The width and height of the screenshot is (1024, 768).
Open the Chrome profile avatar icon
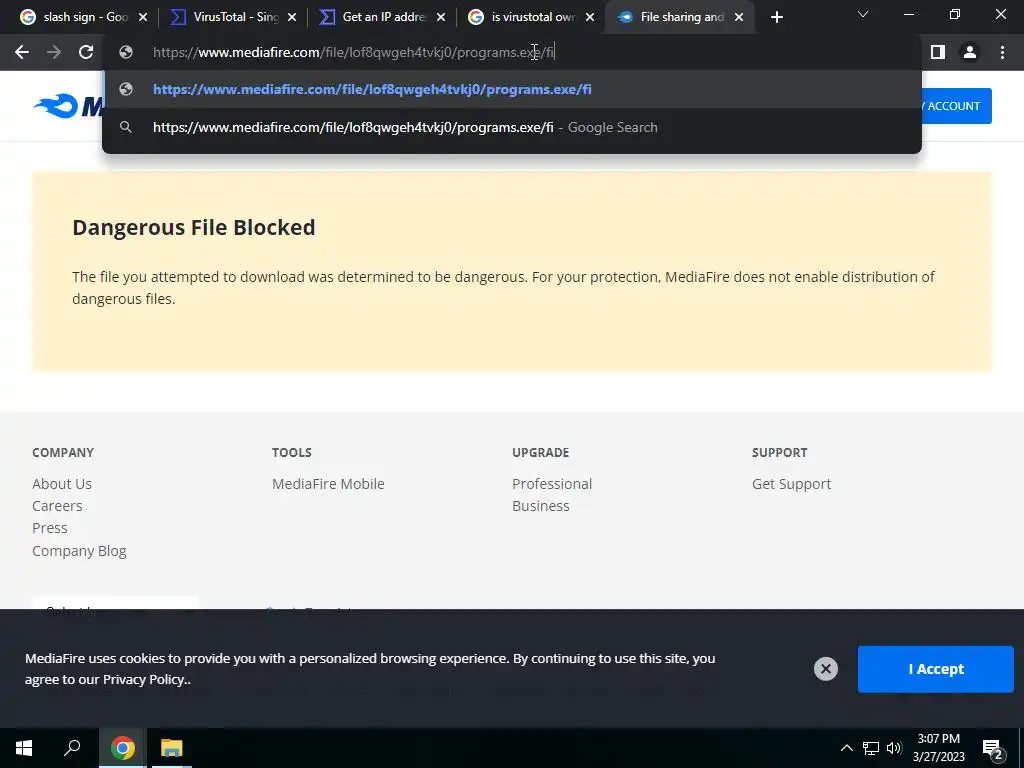[970, 52]
